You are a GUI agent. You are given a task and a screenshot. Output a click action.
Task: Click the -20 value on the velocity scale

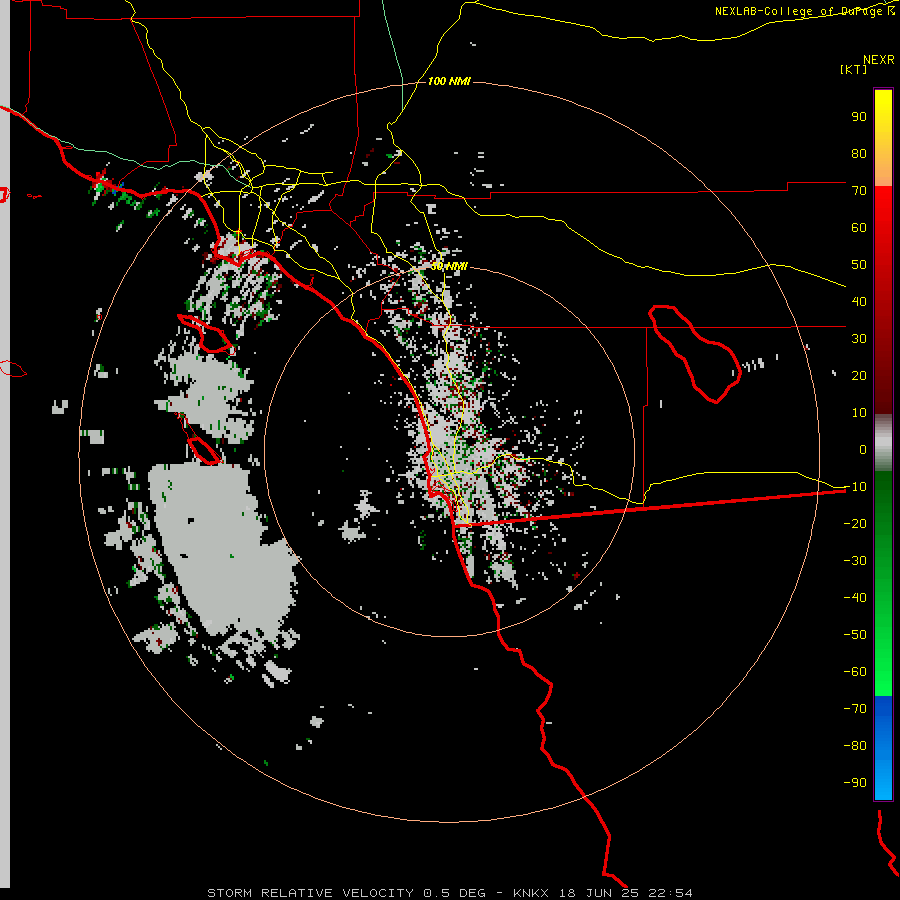pyautogui.click(x=855, y=523)
